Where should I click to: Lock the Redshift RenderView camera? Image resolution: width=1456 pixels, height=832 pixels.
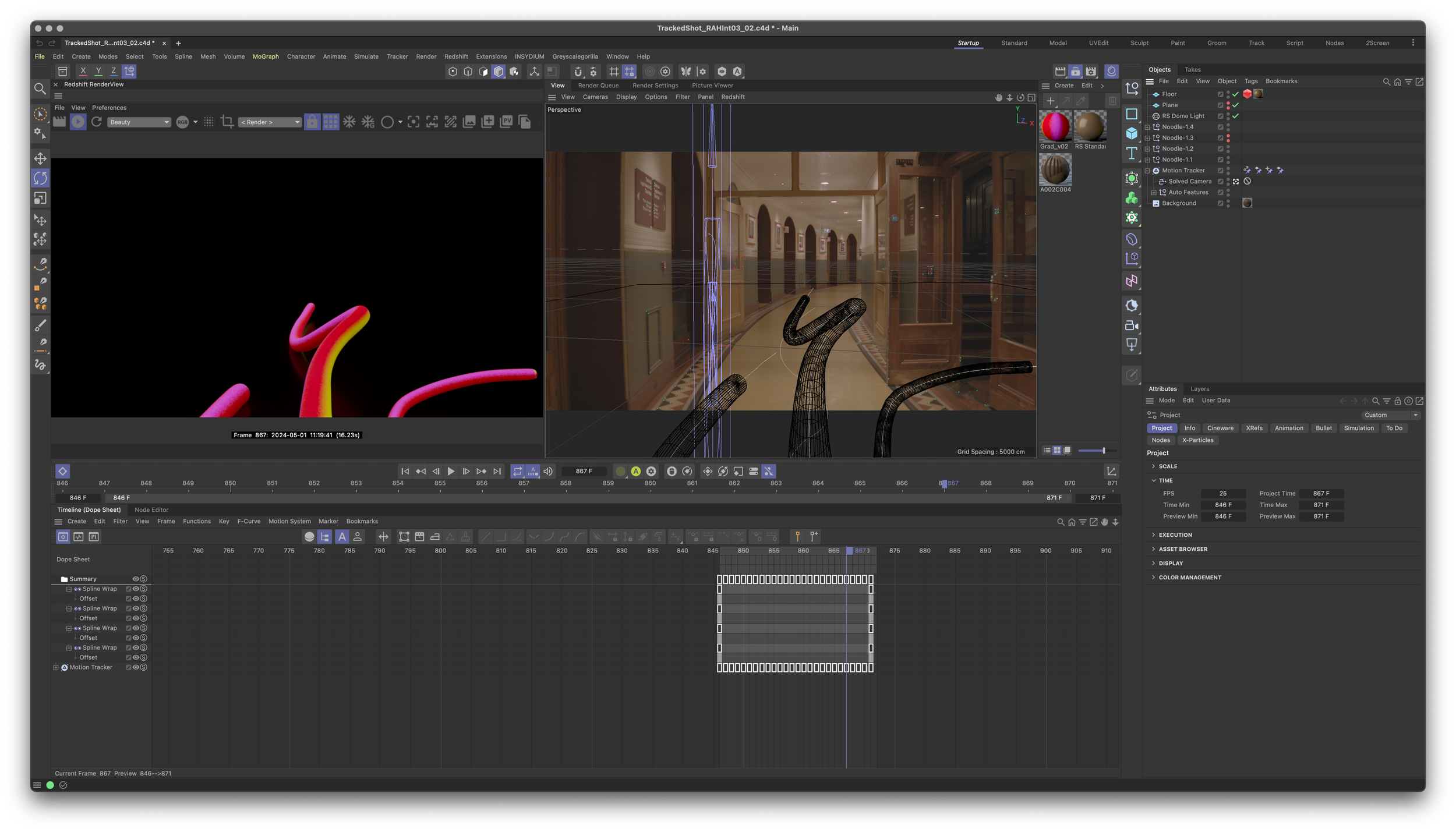coord(312,122)
